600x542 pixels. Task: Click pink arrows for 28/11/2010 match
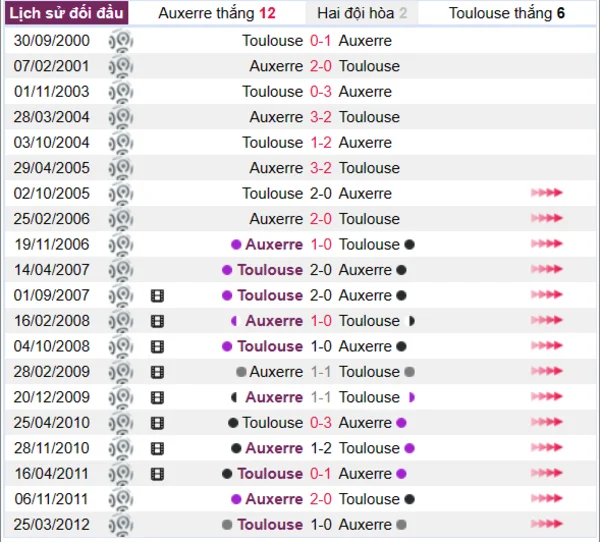pyautogui.click(x=546, y=447)
